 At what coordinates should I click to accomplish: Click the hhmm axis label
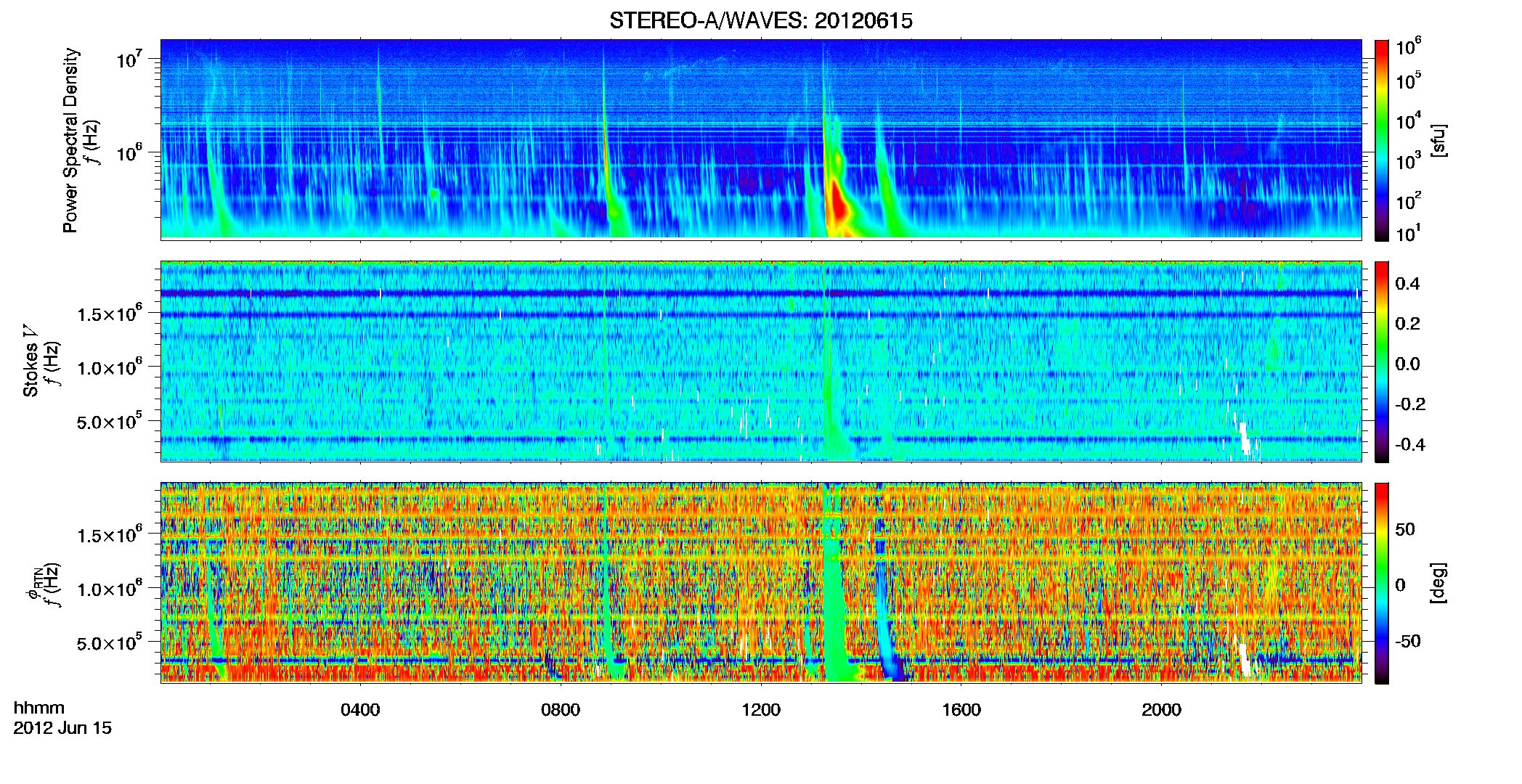[39, 709]
